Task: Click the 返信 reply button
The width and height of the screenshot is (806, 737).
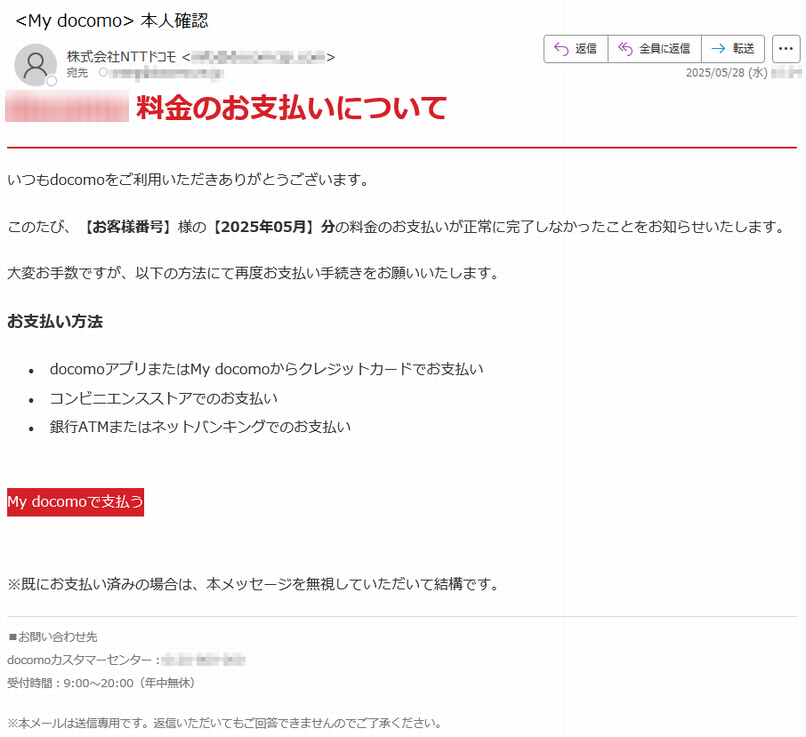Action: (576, 49)
